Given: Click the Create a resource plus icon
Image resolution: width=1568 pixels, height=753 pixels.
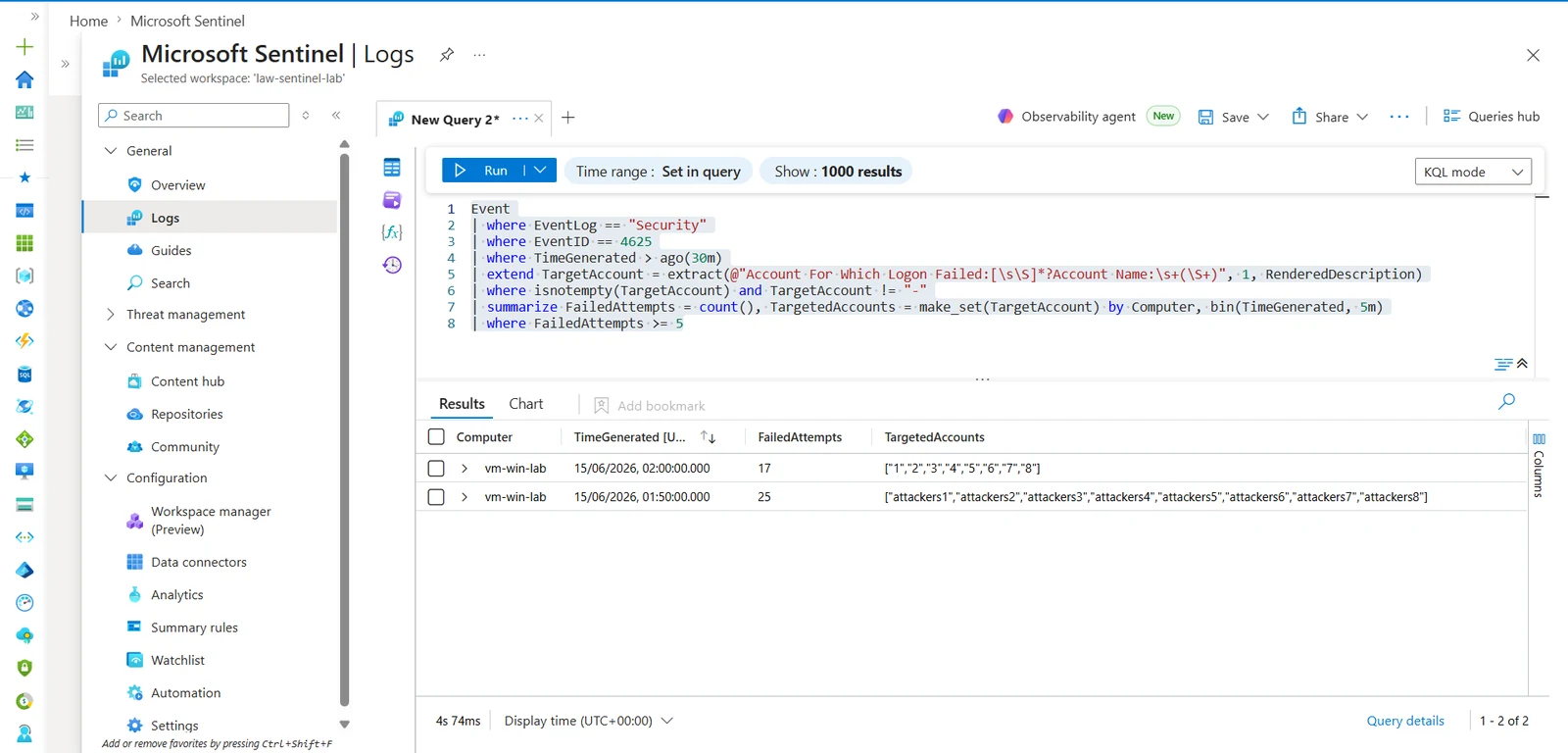Looking at the screenshot, I should tap(24, 46).
